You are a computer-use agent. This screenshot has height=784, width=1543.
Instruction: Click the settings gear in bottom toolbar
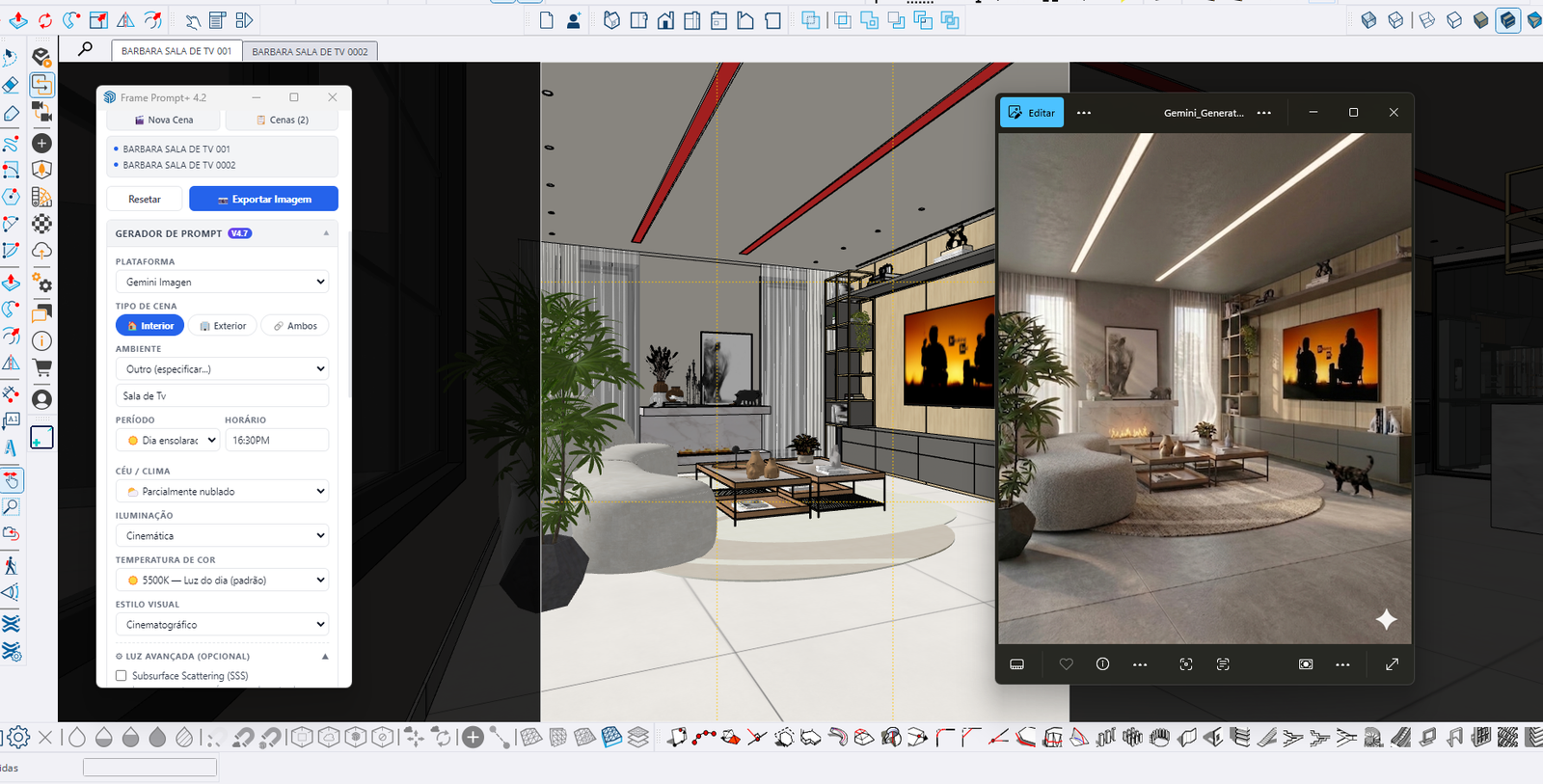click(18, 738)
